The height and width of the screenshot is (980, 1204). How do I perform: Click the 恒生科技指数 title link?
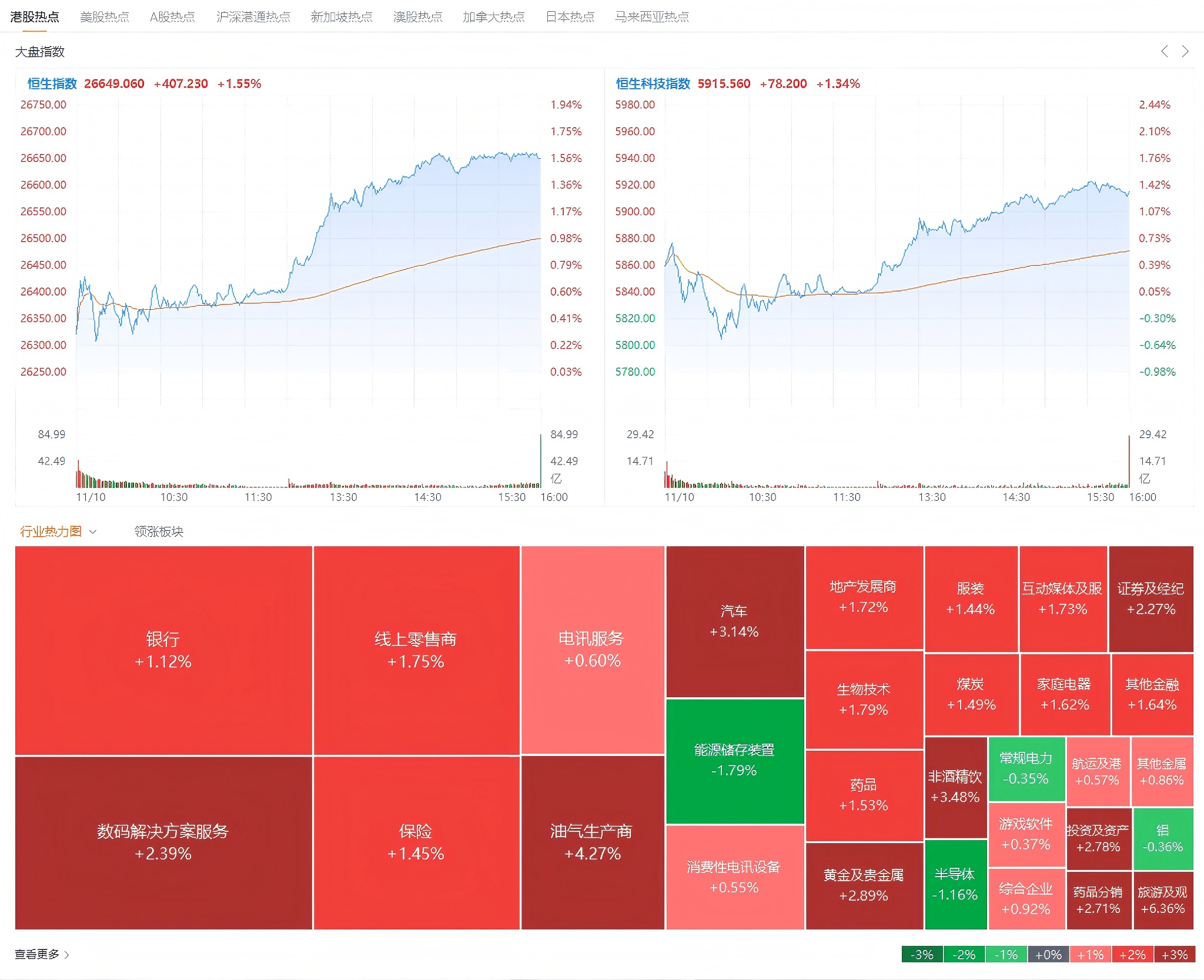point(653,83)
